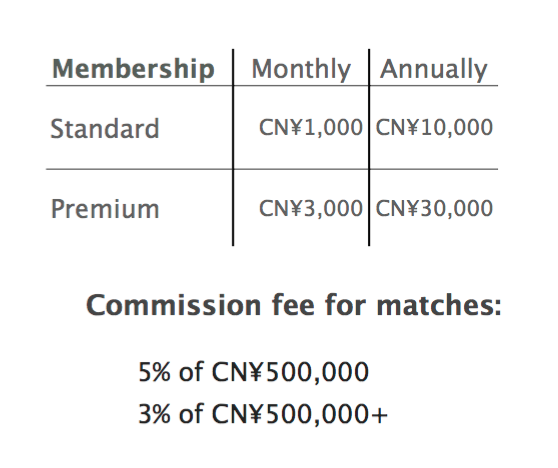The width and height of the screenshot is (558, 468).
Task: Click the 5% of CN¥500,000 line
Action: [253, 372]
